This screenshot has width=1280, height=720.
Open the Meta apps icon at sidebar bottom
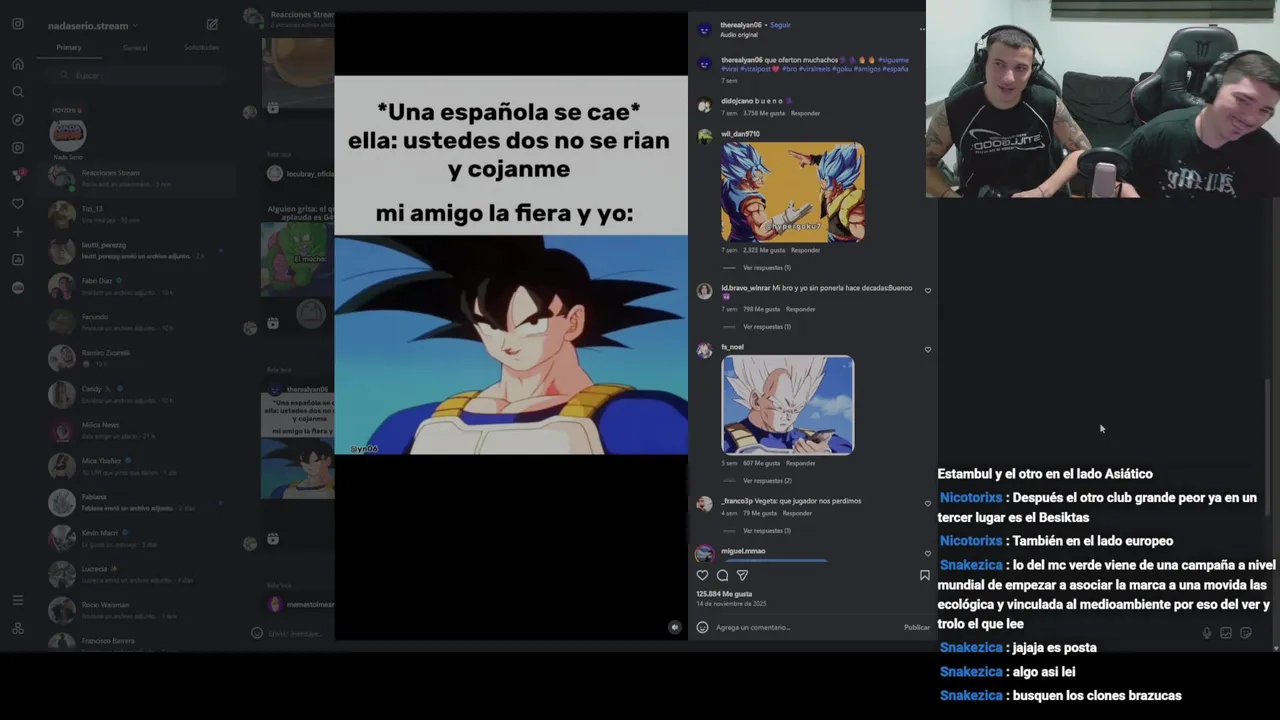(18, 628)
